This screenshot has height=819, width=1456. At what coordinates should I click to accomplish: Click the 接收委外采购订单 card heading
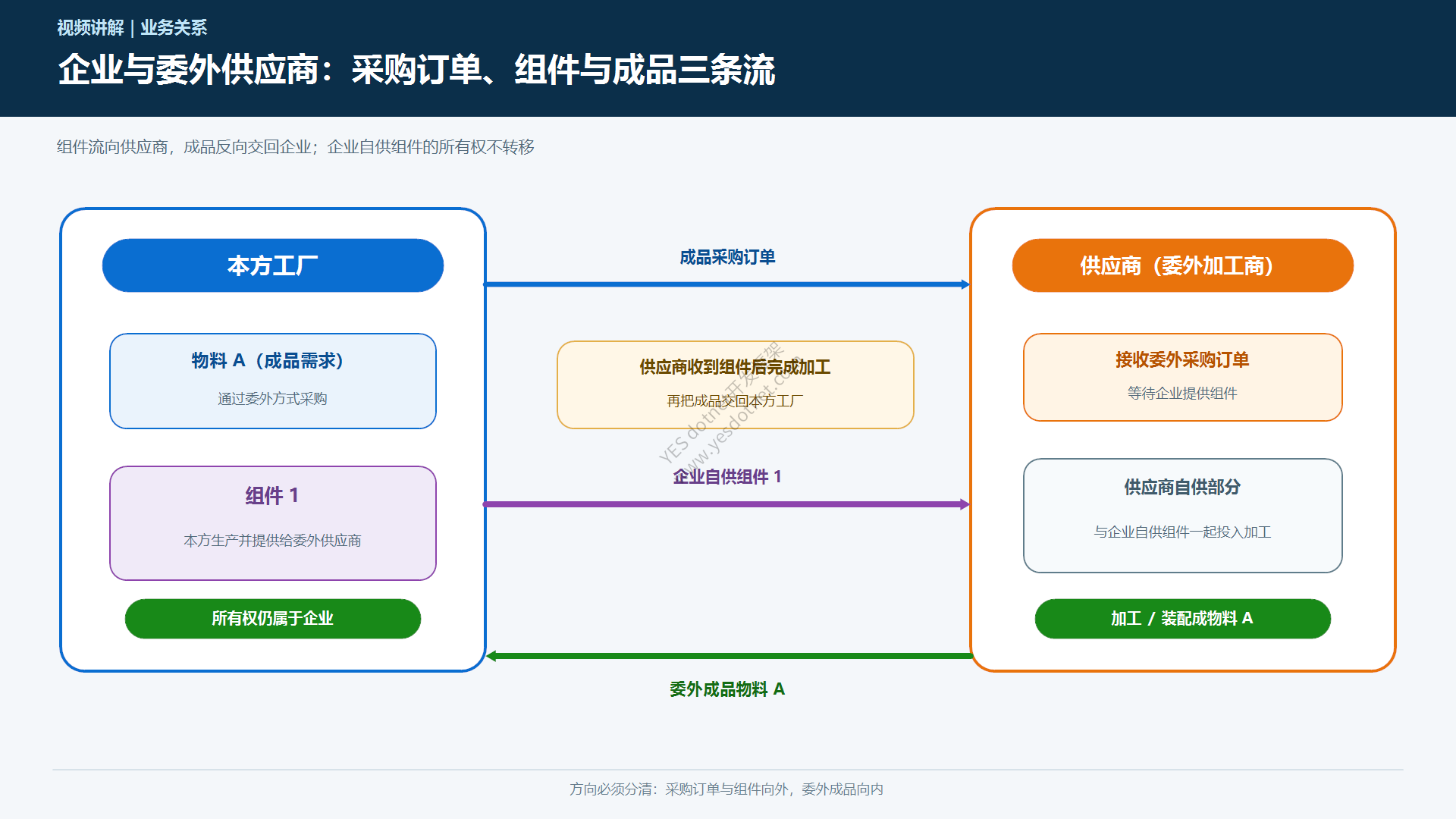[x=1182, y=360]
